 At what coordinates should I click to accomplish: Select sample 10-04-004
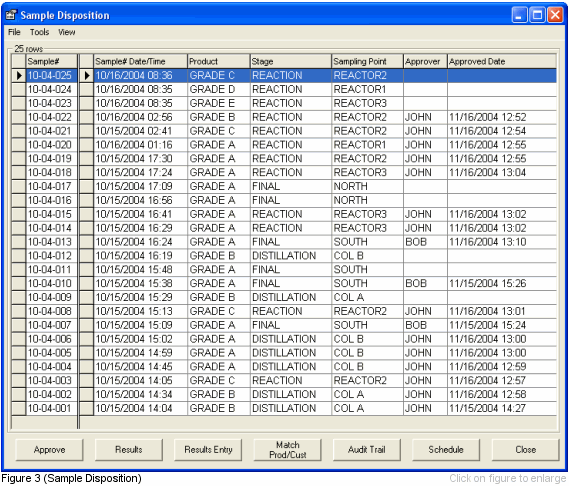(x=52, y=367)
